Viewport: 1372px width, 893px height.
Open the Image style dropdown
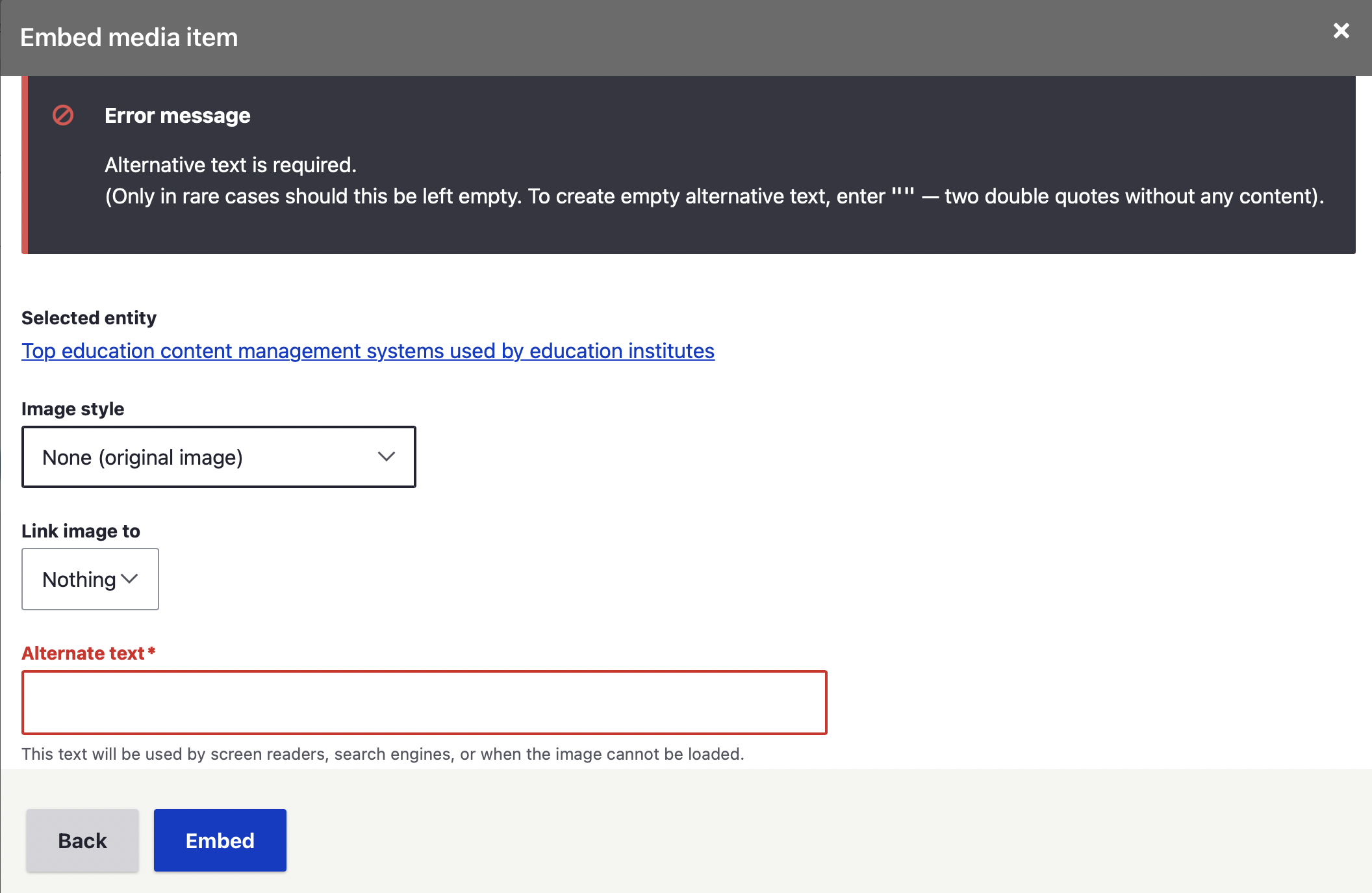pyautogui.click(x=219, y=457)
